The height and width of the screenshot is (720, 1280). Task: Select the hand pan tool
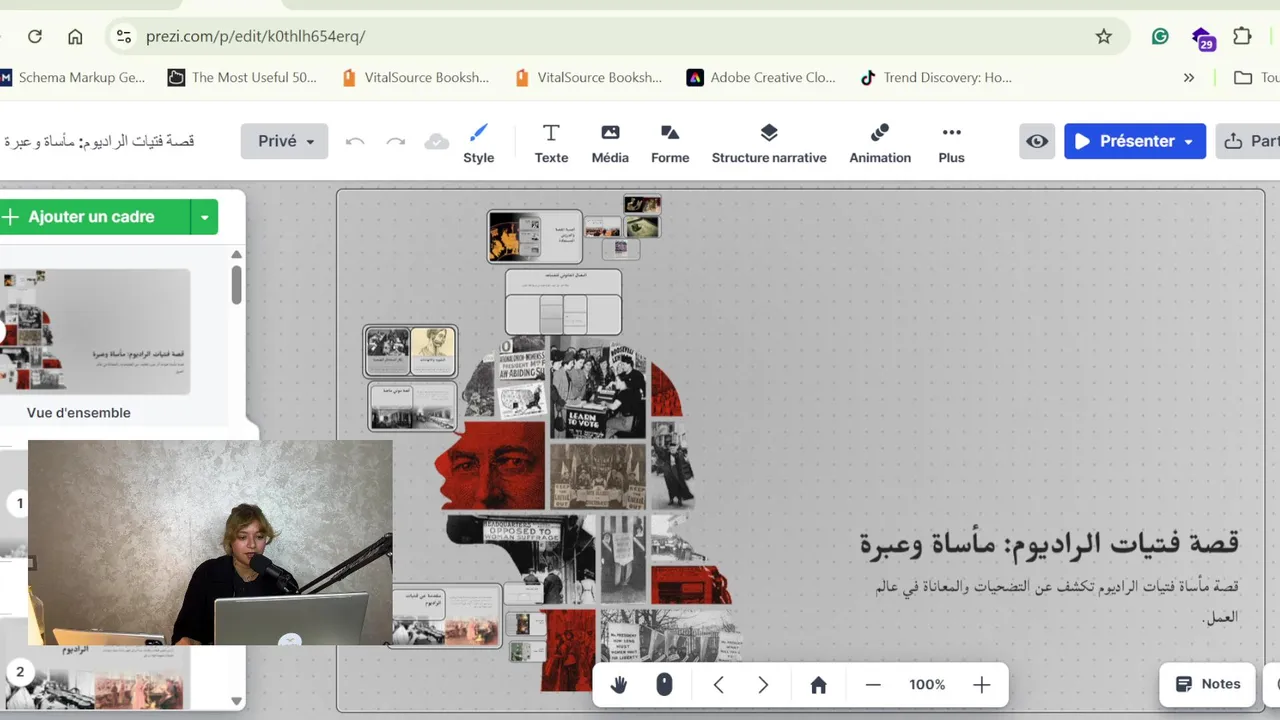tap(619, 685)
